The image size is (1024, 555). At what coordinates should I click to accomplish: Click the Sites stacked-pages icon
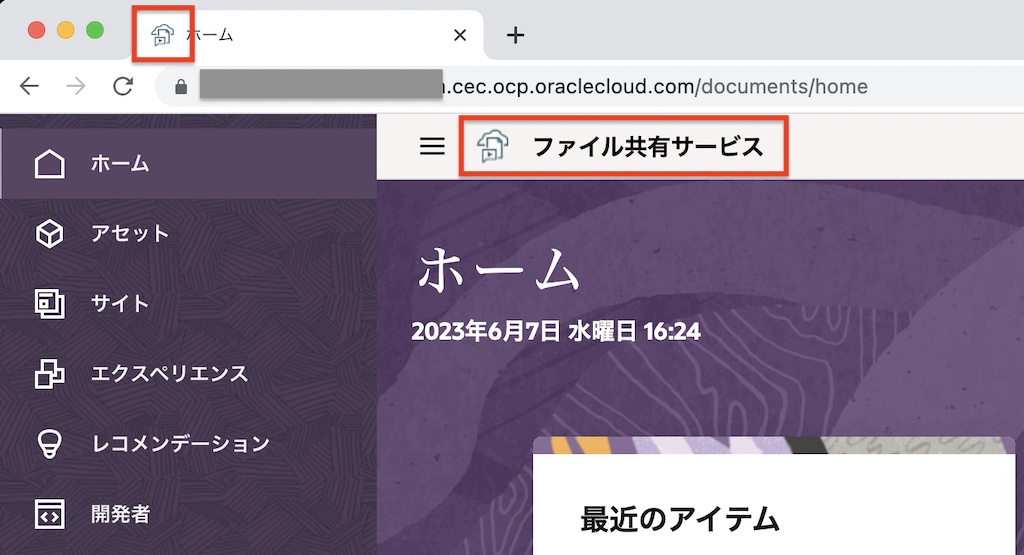point(50,304)
